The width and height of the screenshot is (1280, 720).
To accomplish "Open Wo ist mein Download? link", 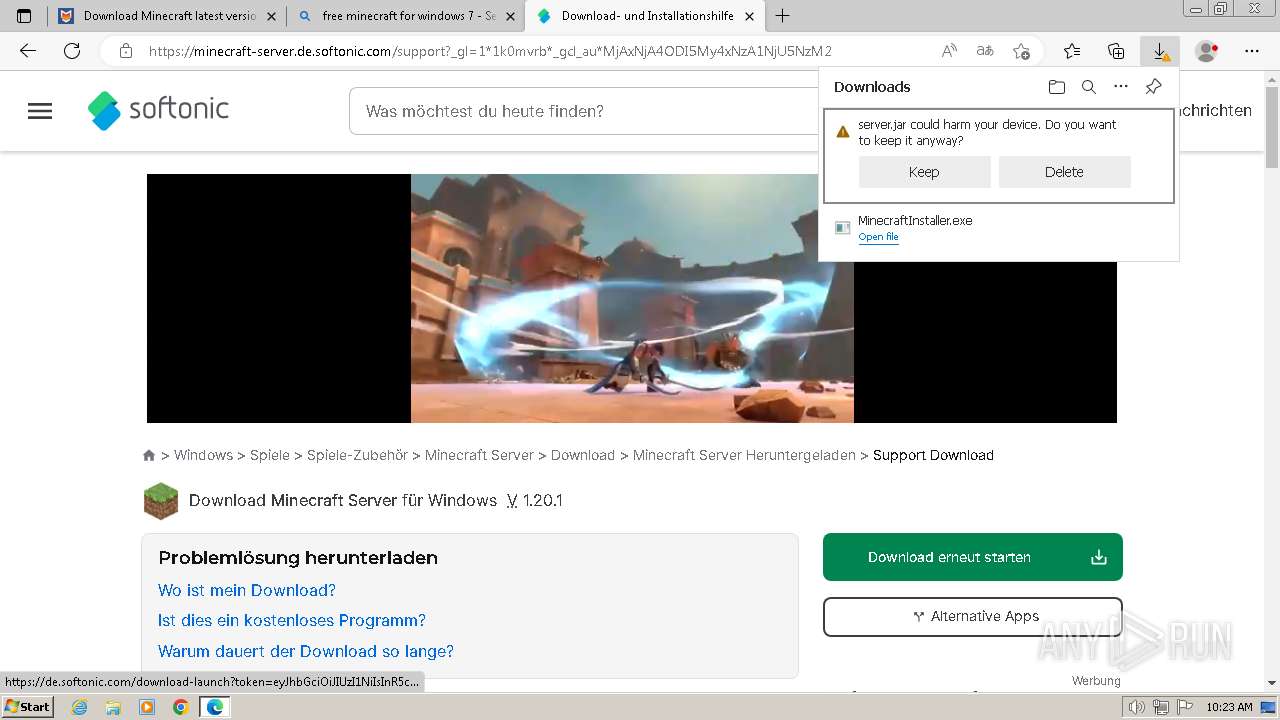I will [x=247, y=590].
